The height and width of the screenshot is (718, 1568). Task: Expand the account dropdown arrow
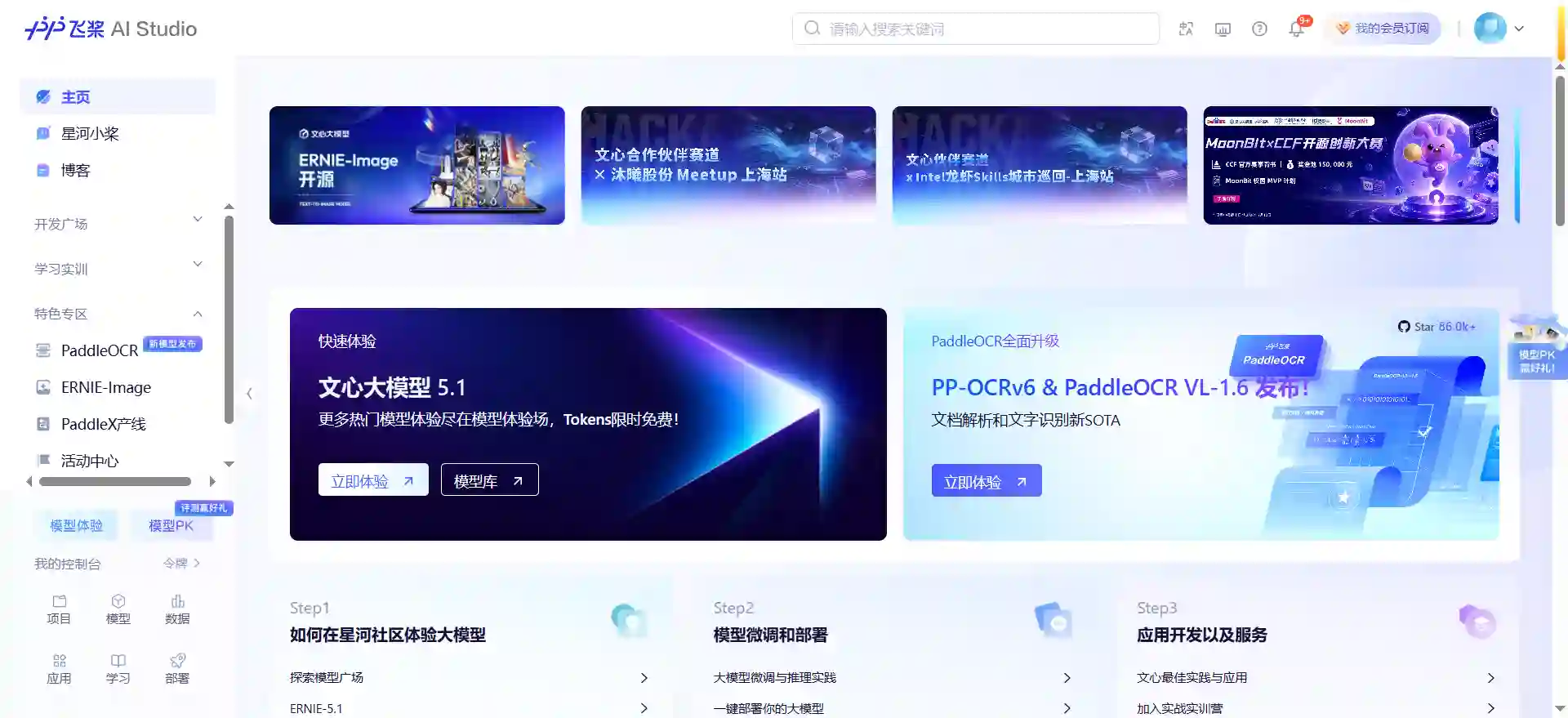pyautogui.click(x=1519, y=29)
